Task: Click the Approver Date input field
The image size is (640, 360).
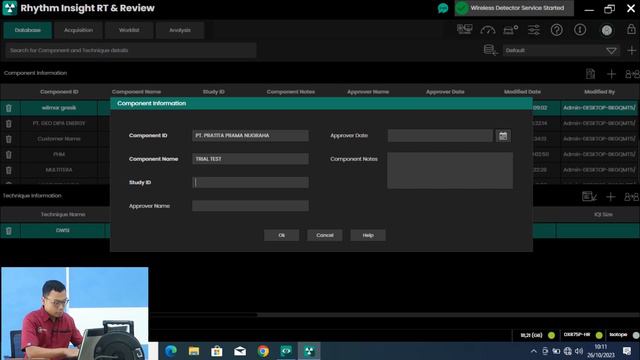Action: tap(440, 136)
